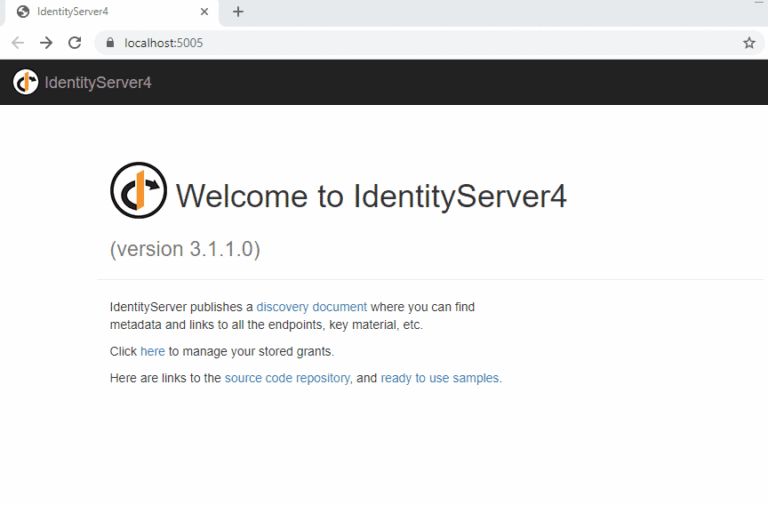The image size is (768, 505).
Task: Close the IdentityServer4 tab
Action: pos(204,12)
